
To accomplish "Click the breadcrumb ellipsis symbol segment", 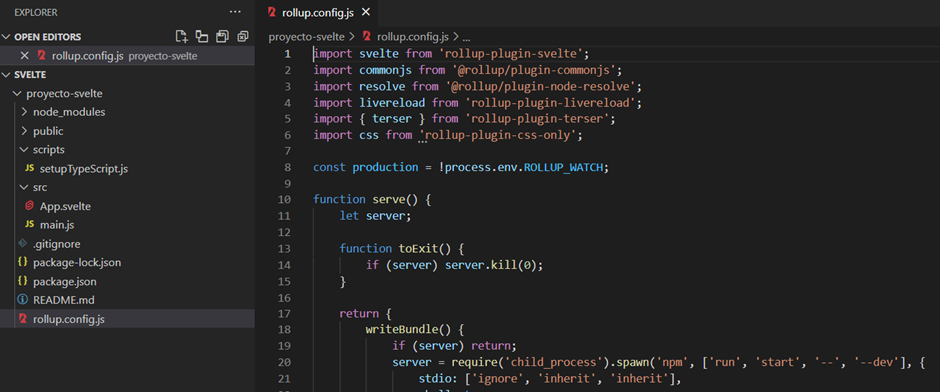I will (x=466, y=37).
